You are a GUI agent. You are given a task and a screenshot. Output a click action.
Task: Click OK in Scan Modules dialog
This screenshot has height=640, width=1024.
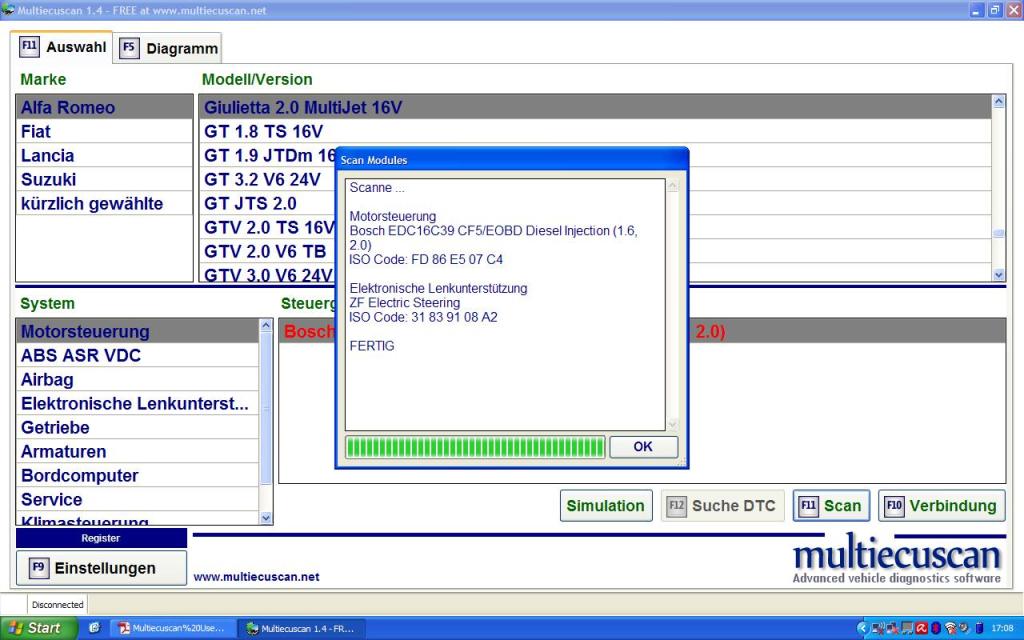[643, 447]
